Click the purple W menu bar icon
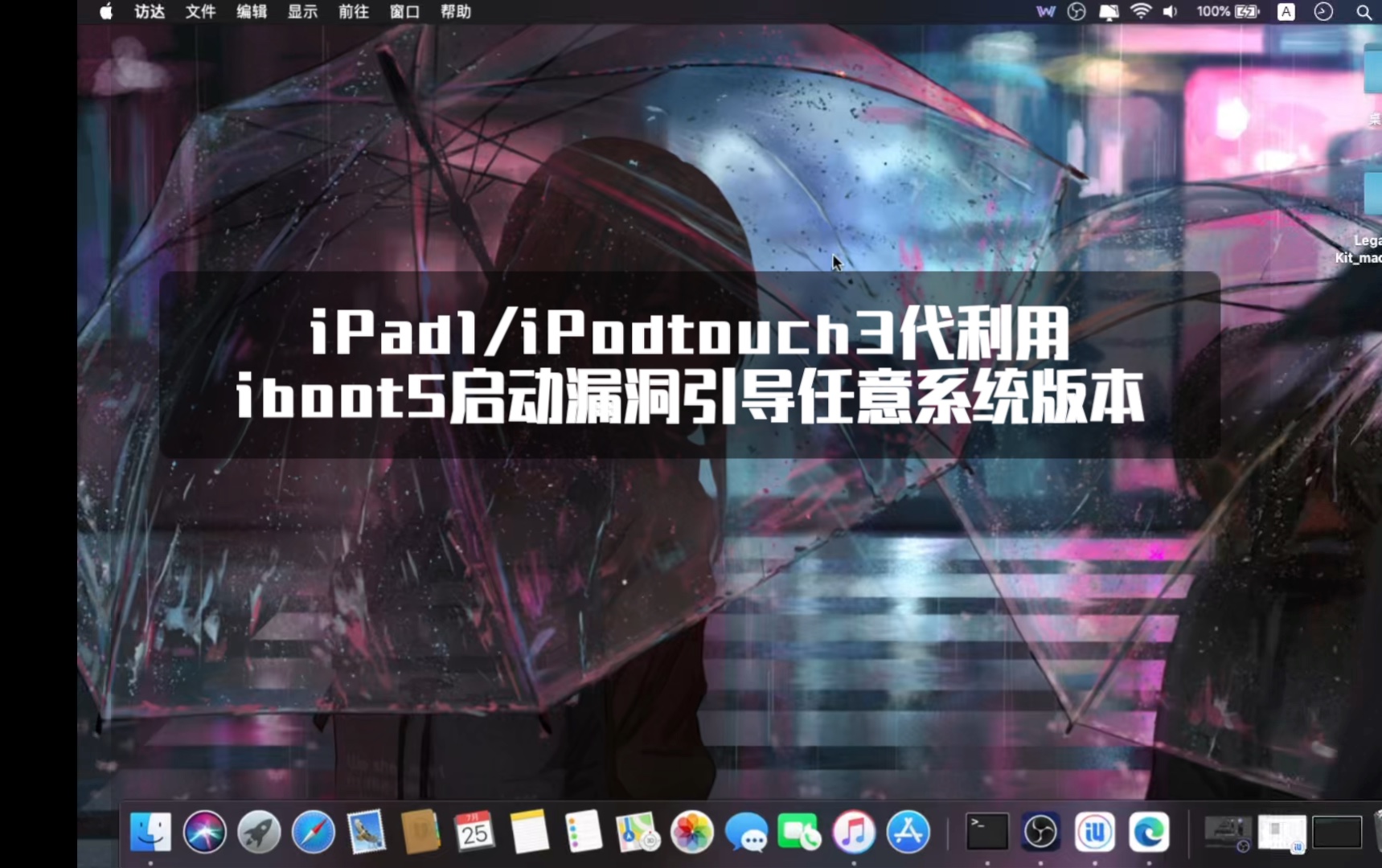1382x868 pixels. pyautogui.click(x=1046, y=11)
